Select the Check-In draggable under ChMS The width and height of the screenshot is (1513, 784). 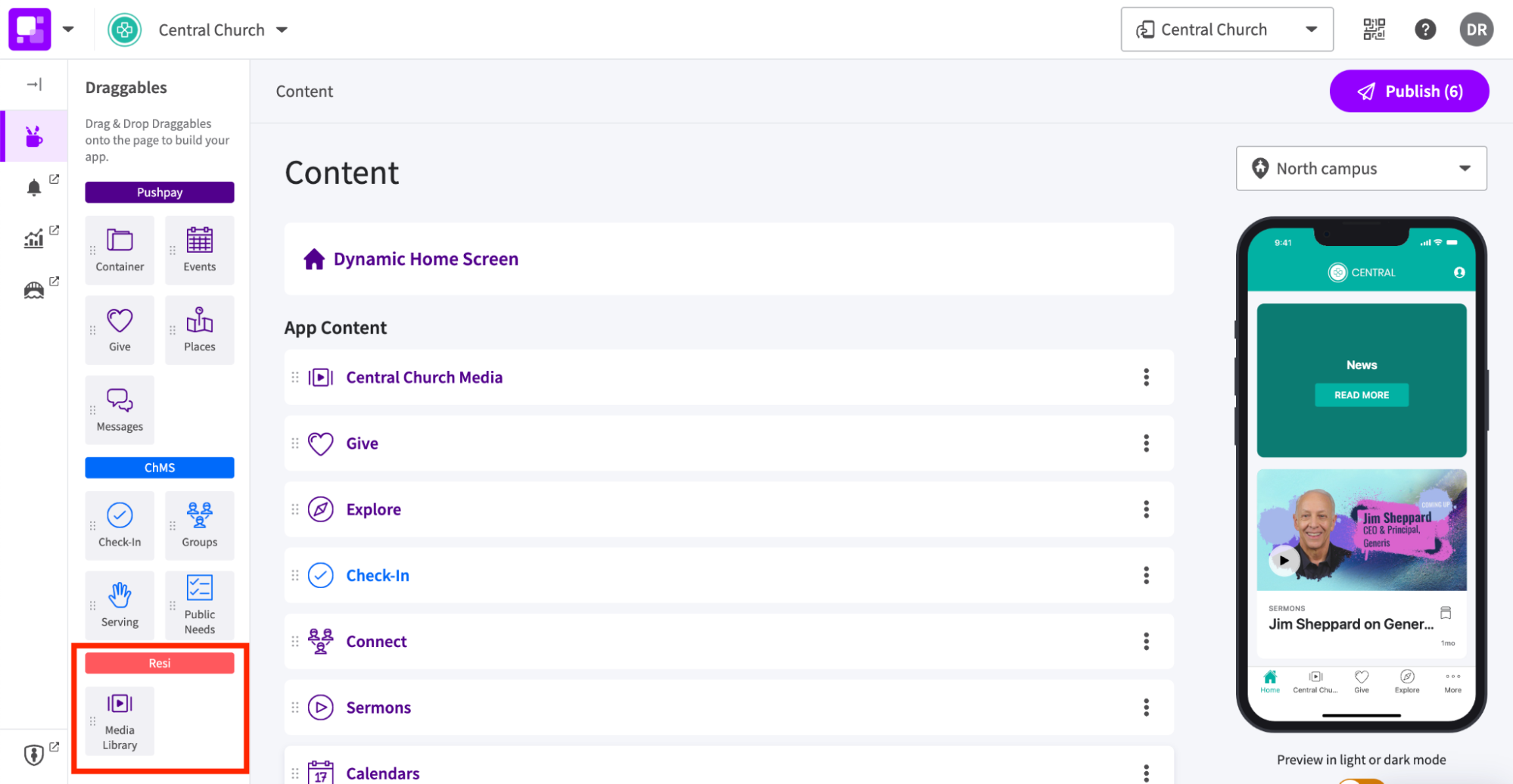119,524
